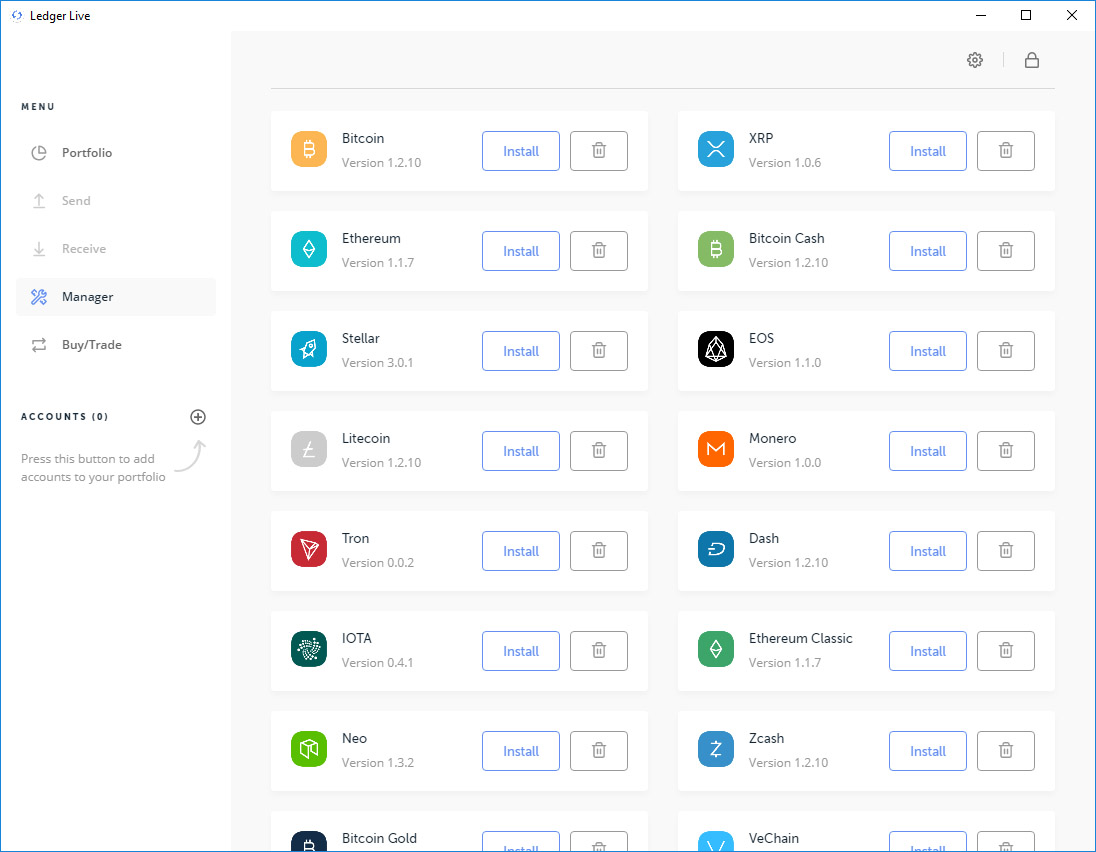Go to Buy/Trade in the menu
The width and height of the screenshot is (1096, 852).
coord(116,345)
